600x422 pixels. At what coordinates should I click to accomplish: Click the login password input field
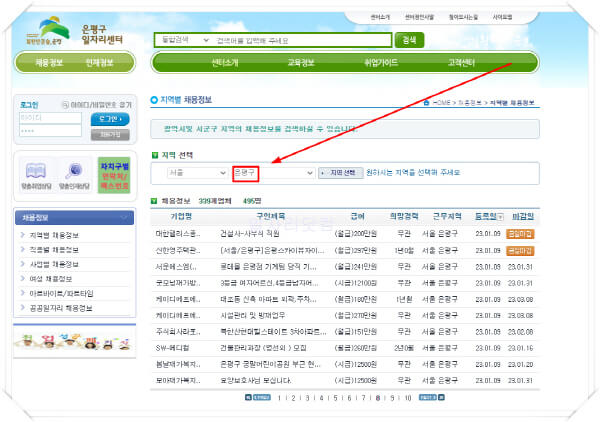point(50,130)
